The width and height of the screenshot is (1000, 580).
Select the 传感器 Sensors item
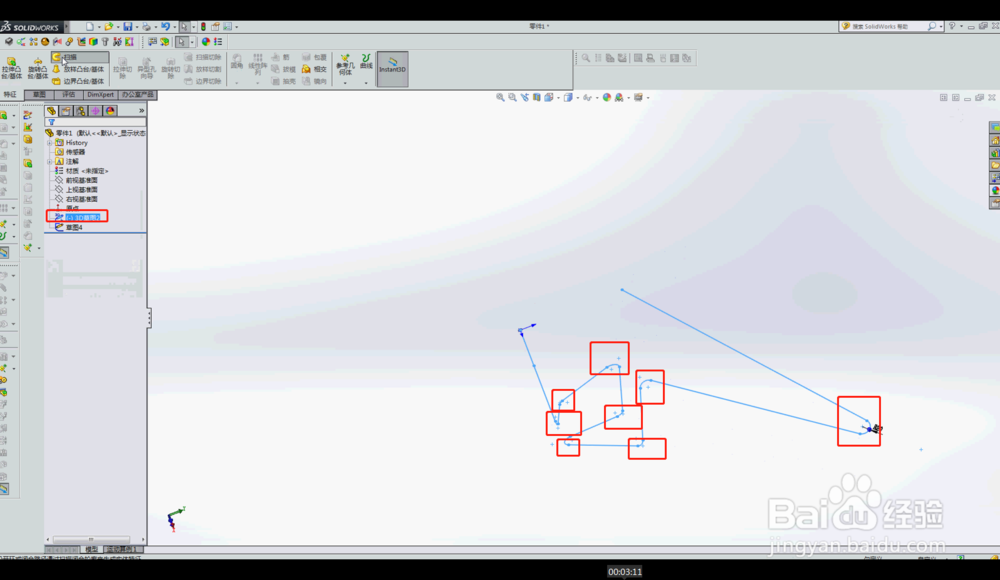70,152
